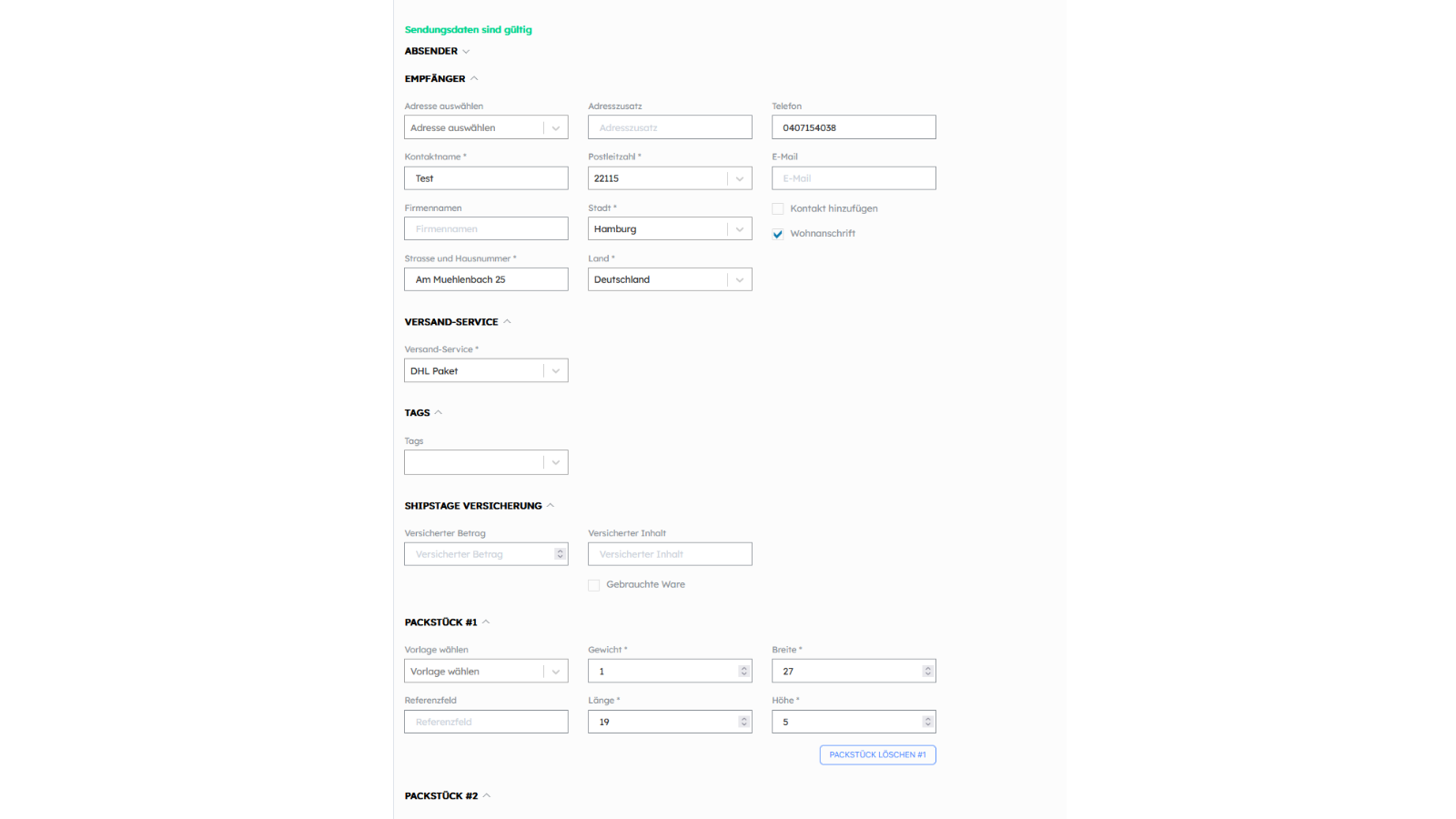Collapse the SHIPSTAGE VERSICHERUNG section chevron
This screenshot has width=1456, height=819.
[551, 505]
